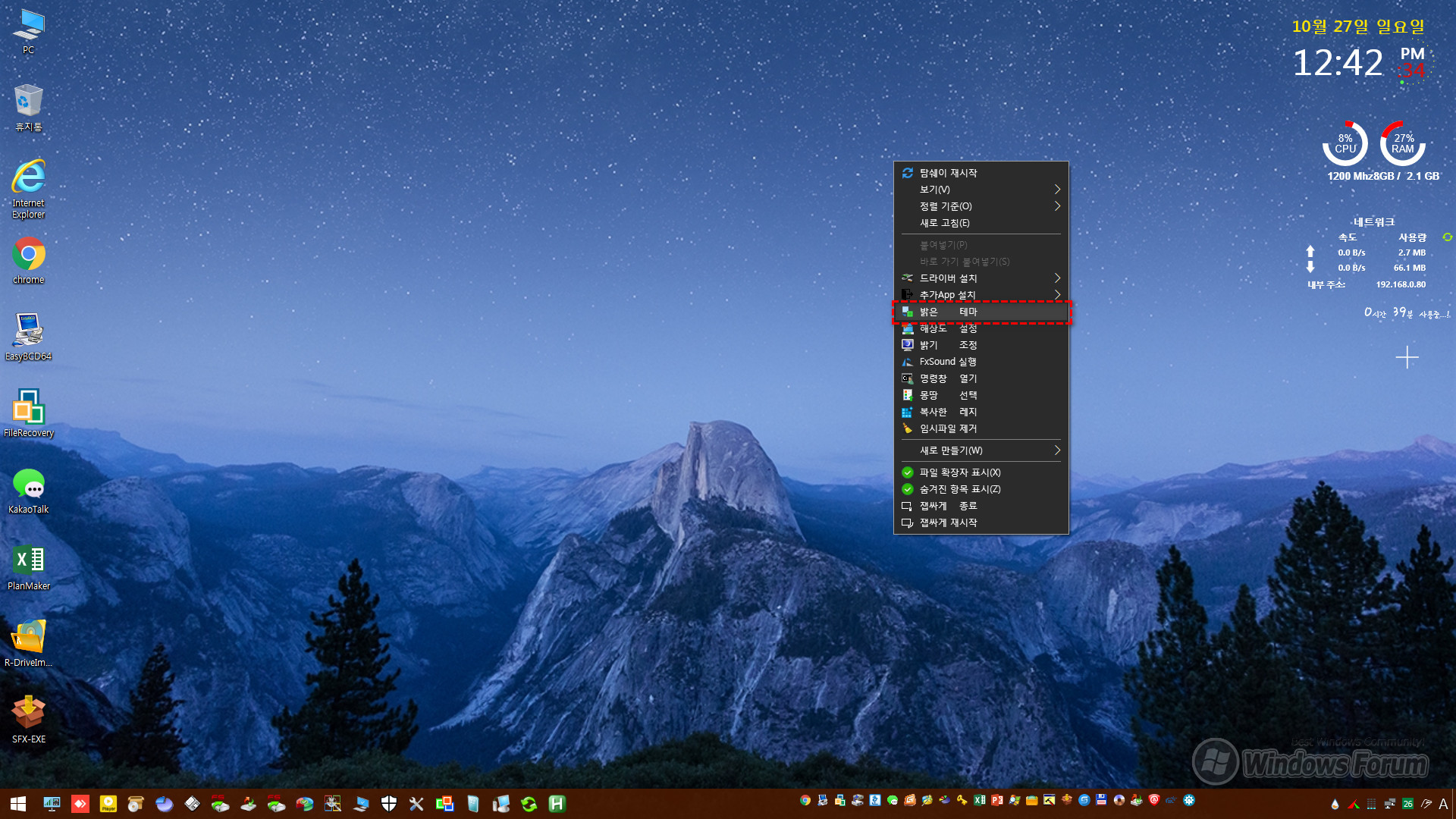The width and height of the screenshot is (1456, 819).
Task: Select the SFX-EXE desktop icon
Action: 28,720
